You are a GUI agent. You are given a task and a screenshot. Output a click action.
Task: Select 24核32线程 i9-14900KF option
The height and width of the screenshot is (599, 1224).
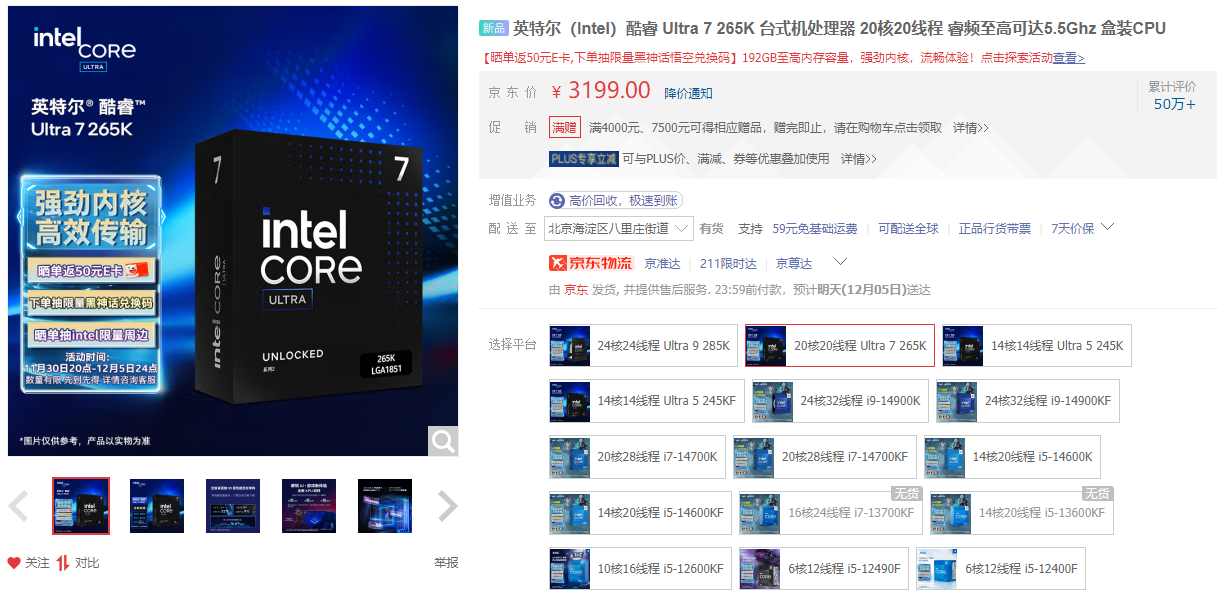click(x=1026, y=401)
